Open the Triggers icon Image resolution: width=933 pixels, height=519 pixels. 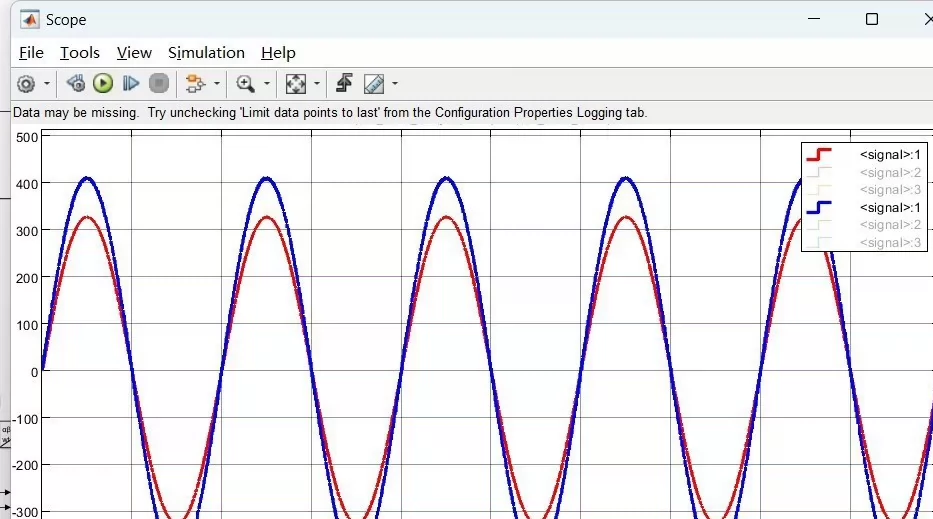(344, 83)
